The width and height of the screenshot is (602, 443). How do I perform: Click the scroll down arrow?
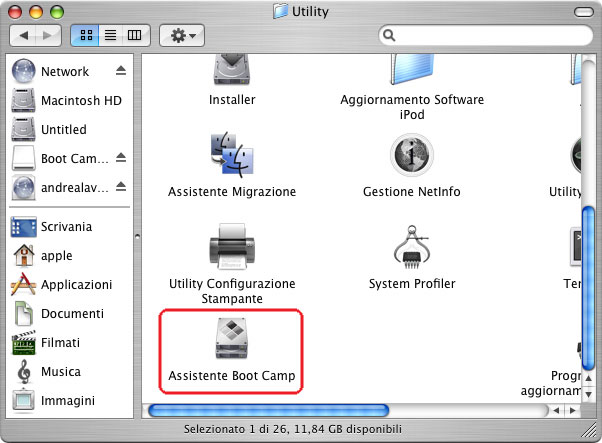[x=588, y=394]
